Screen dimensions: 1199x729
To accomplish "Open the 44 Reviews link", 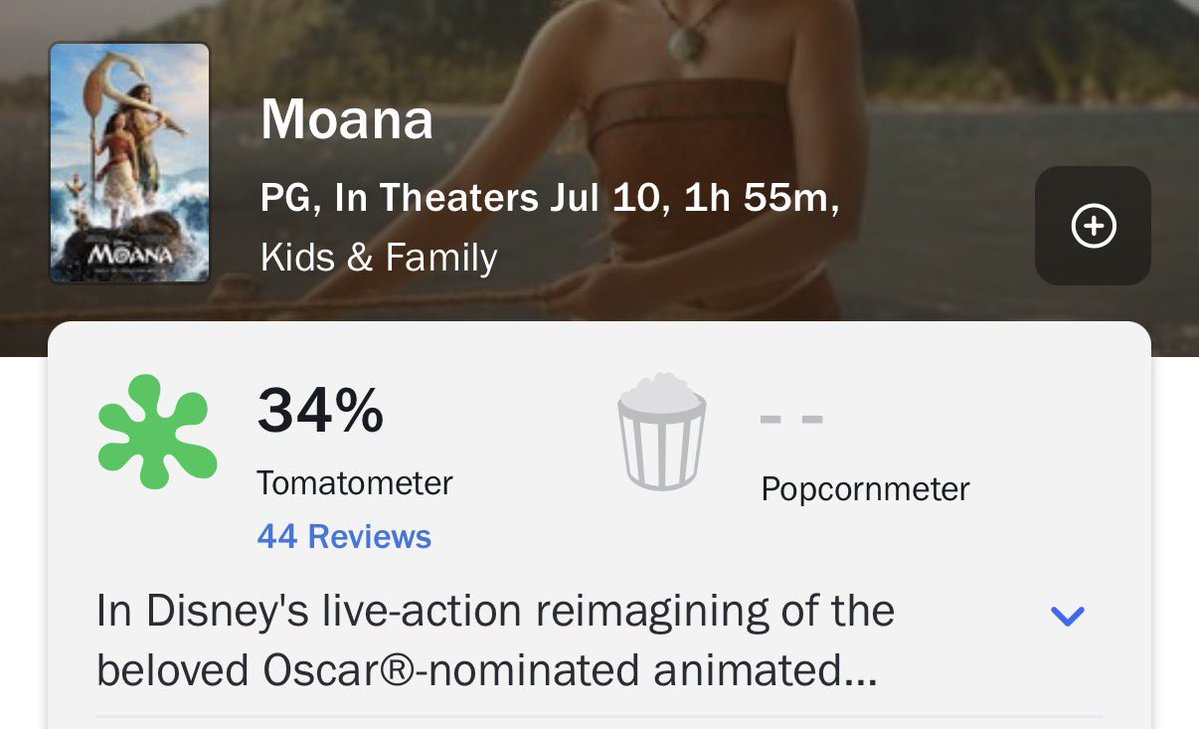I will [x=344, y=536].
